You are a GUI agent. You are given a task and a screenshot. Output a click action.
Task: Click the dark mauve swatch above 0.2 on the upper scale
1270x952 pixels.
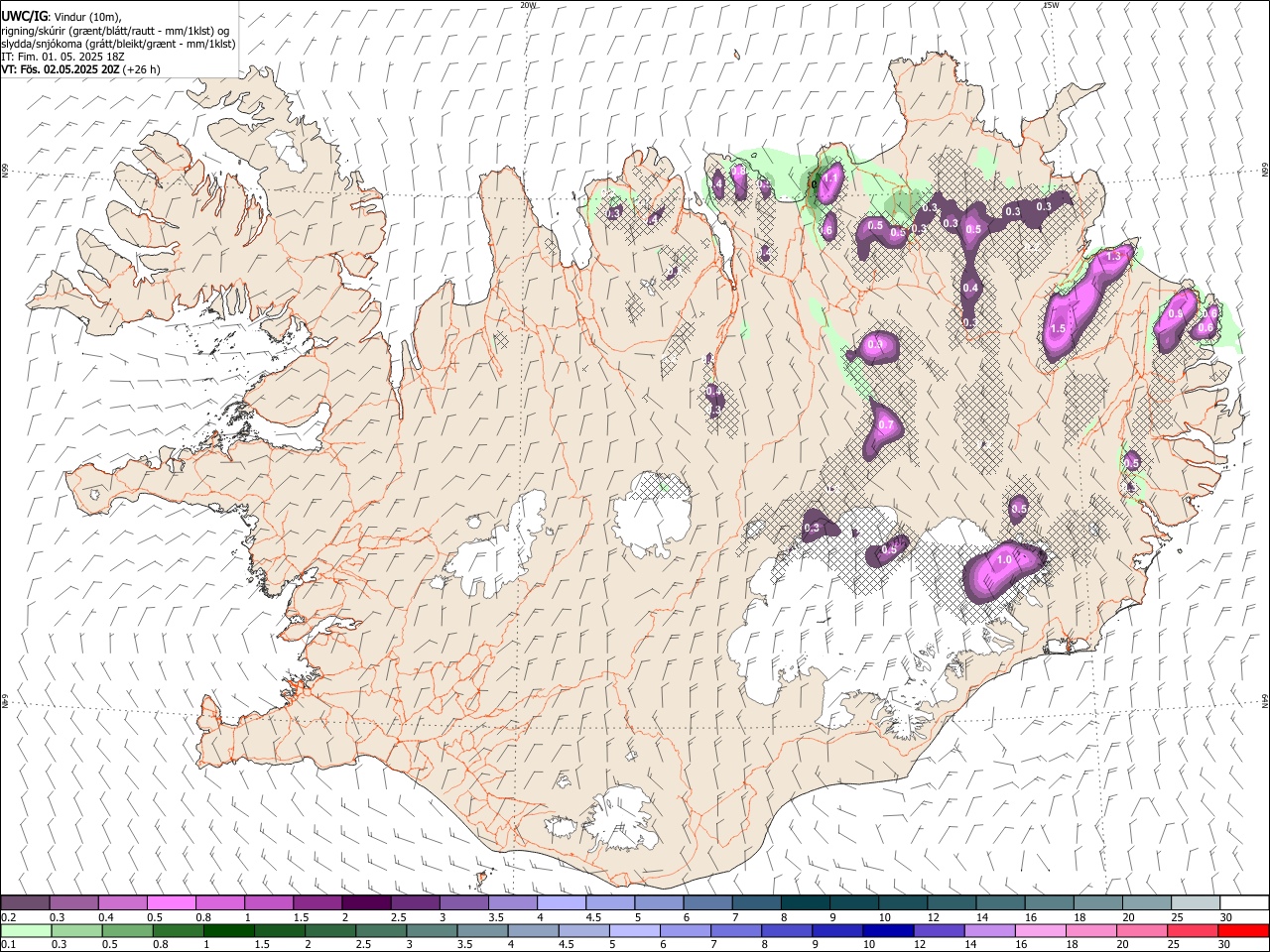click(26, 902)
